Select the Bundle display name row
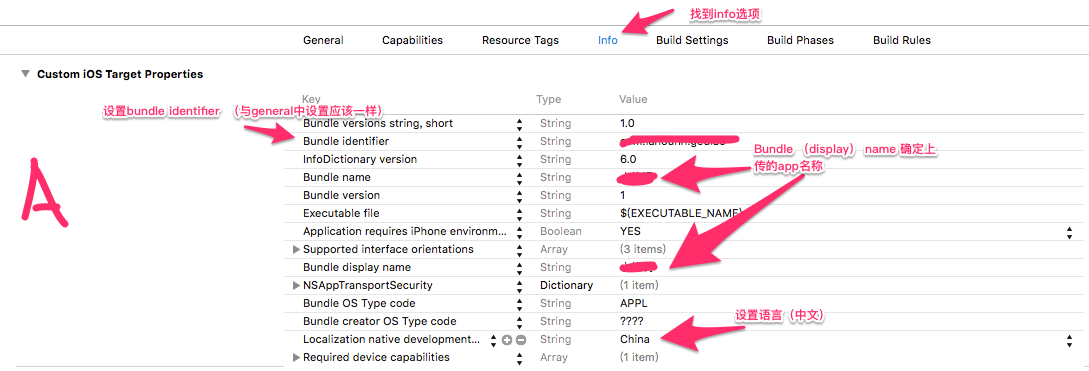The height and width of the screenshot is (371, 1089). (x=683, y=267)
